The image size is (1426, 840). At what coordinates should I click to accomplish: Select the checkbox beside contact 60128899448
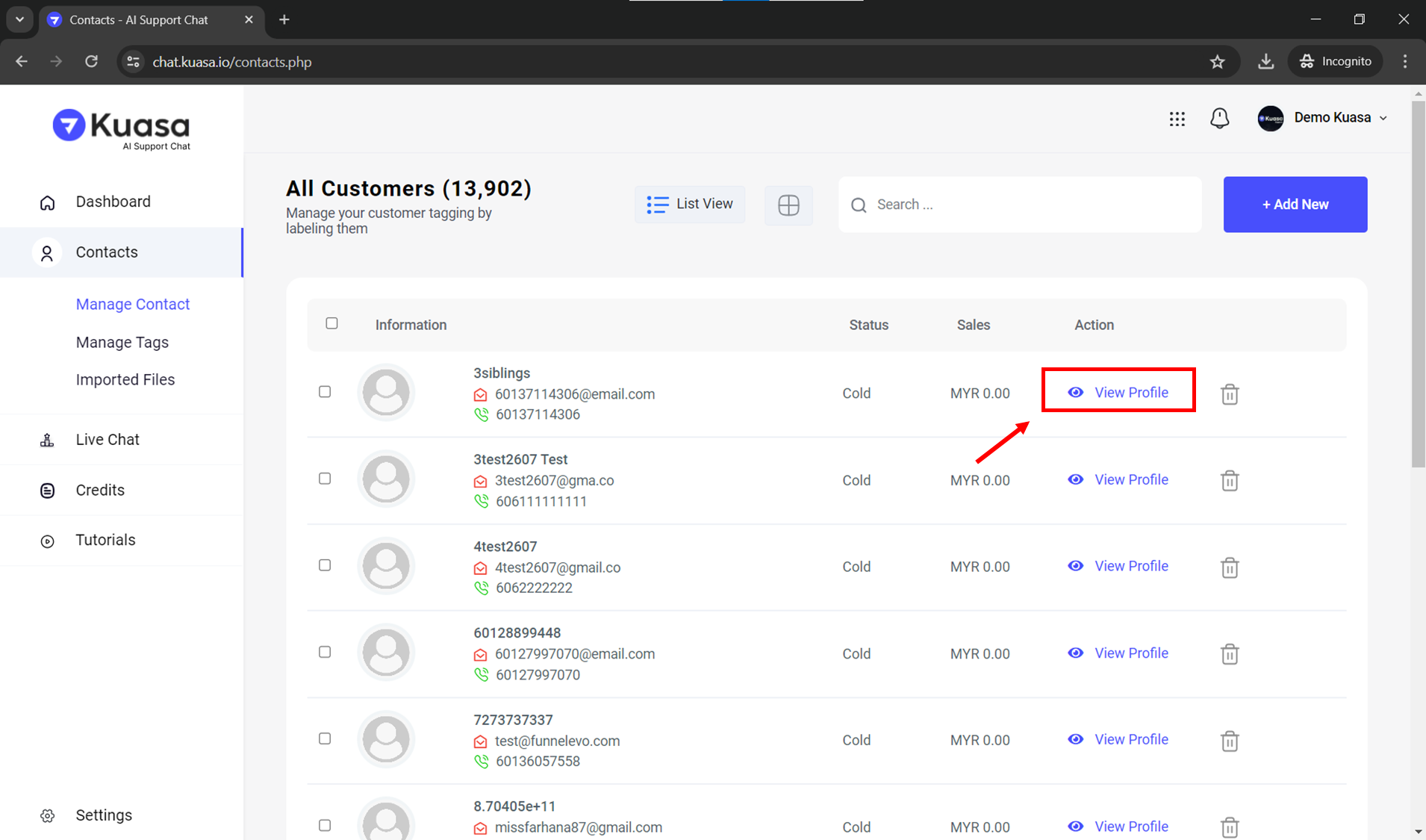click(x=325, y=652)
